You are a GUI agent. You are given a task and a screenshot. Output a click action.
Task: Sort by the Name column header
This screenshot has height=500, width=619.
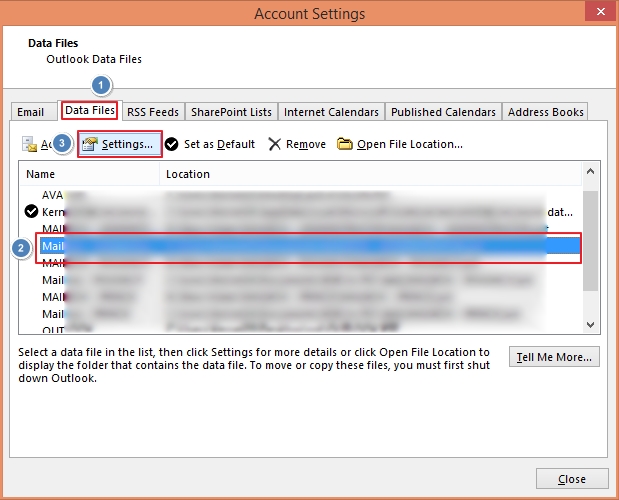point(90,174)
